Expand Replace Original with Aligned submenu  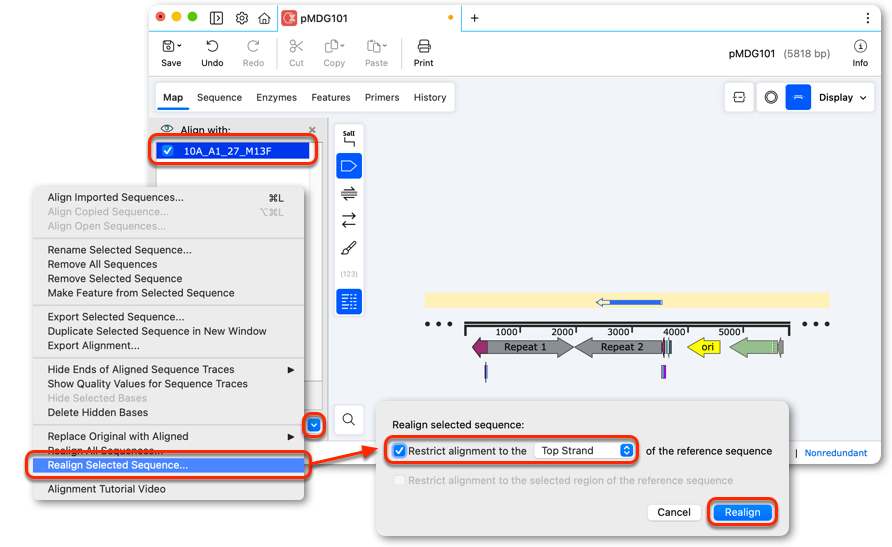(x=291, y=437)
